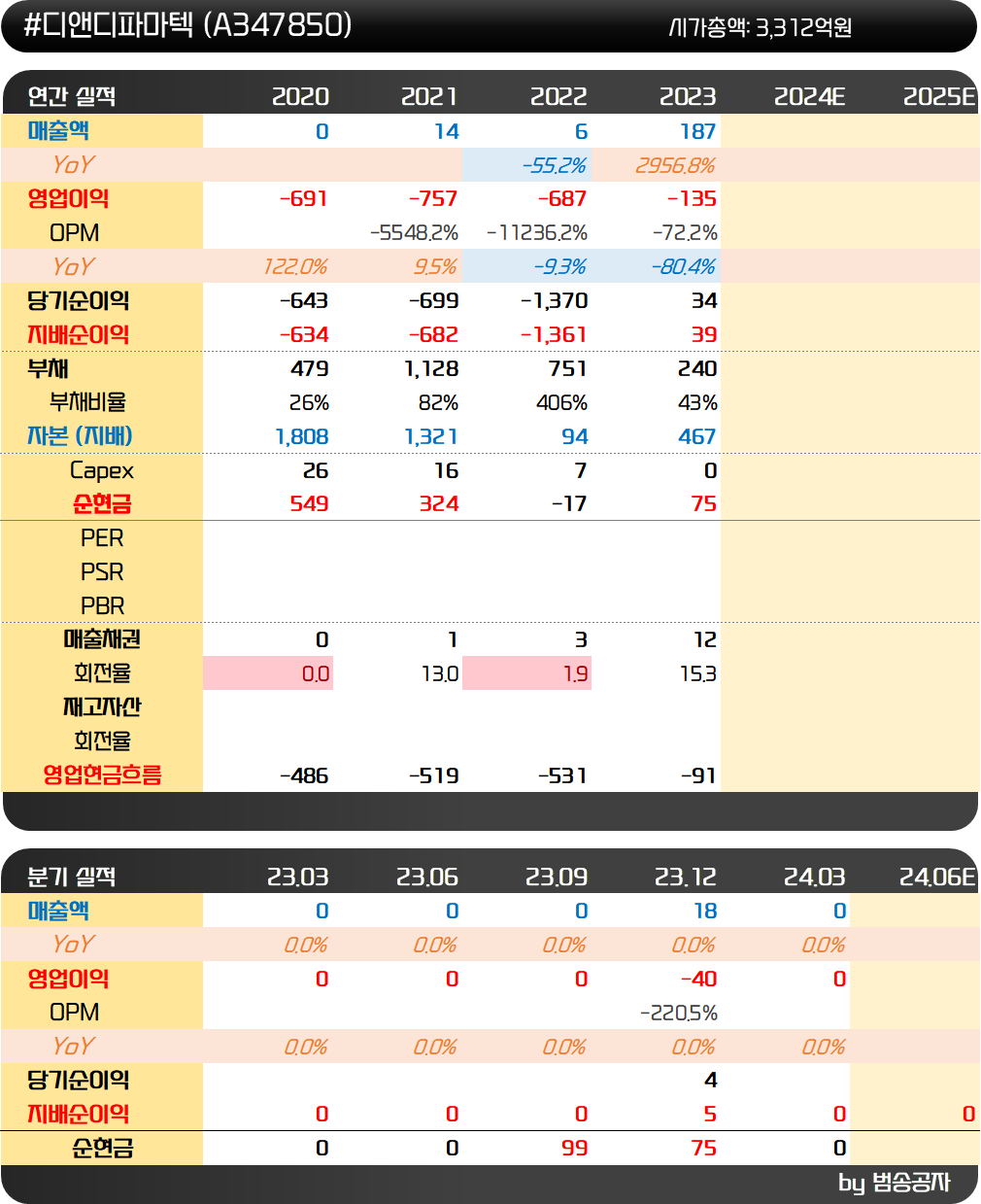Image resolution: width=981 pixels, height=1204 pixels.
Task: Click the 2023 net income value 34
Action: (x=704, y=300)
